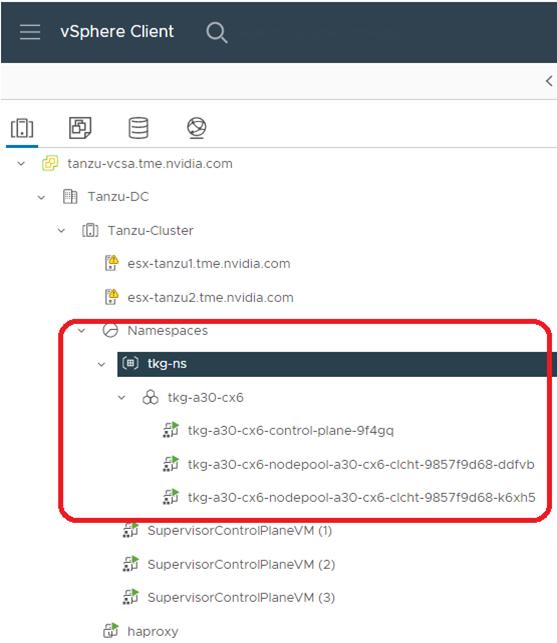Screen dimensions: 557x643
Task: Select SupervisorControlPlaneVM (3)
Action: tap(241, 597)
